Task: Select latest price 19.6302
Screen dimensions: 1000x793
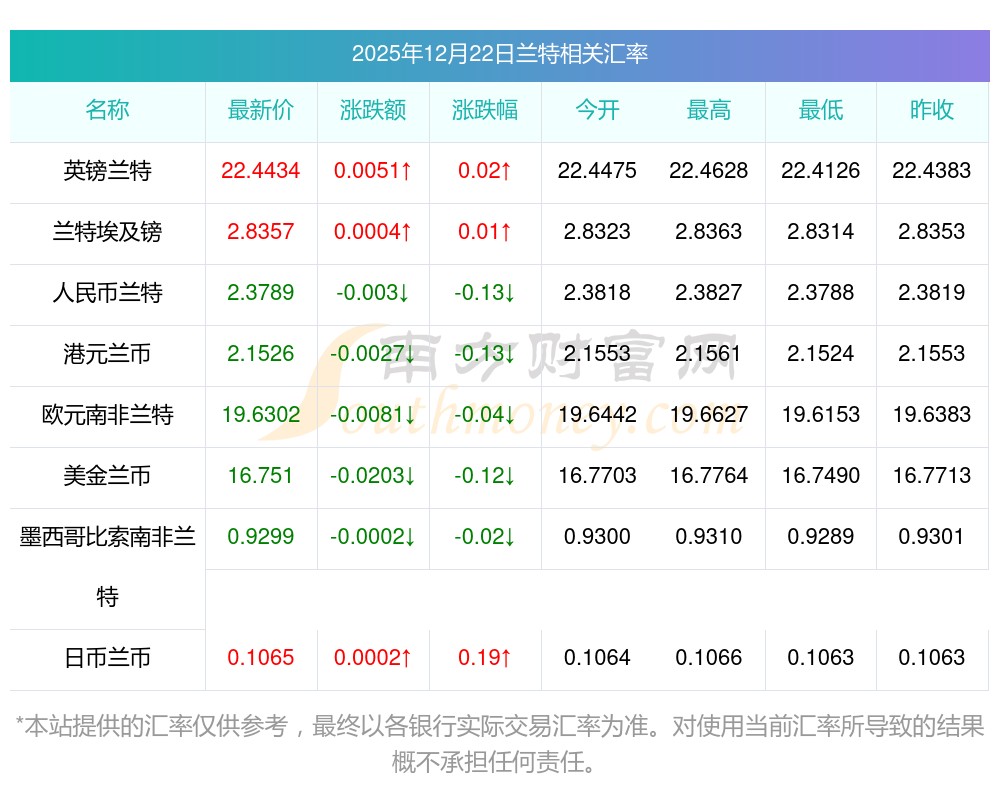Action: (261, 415)
